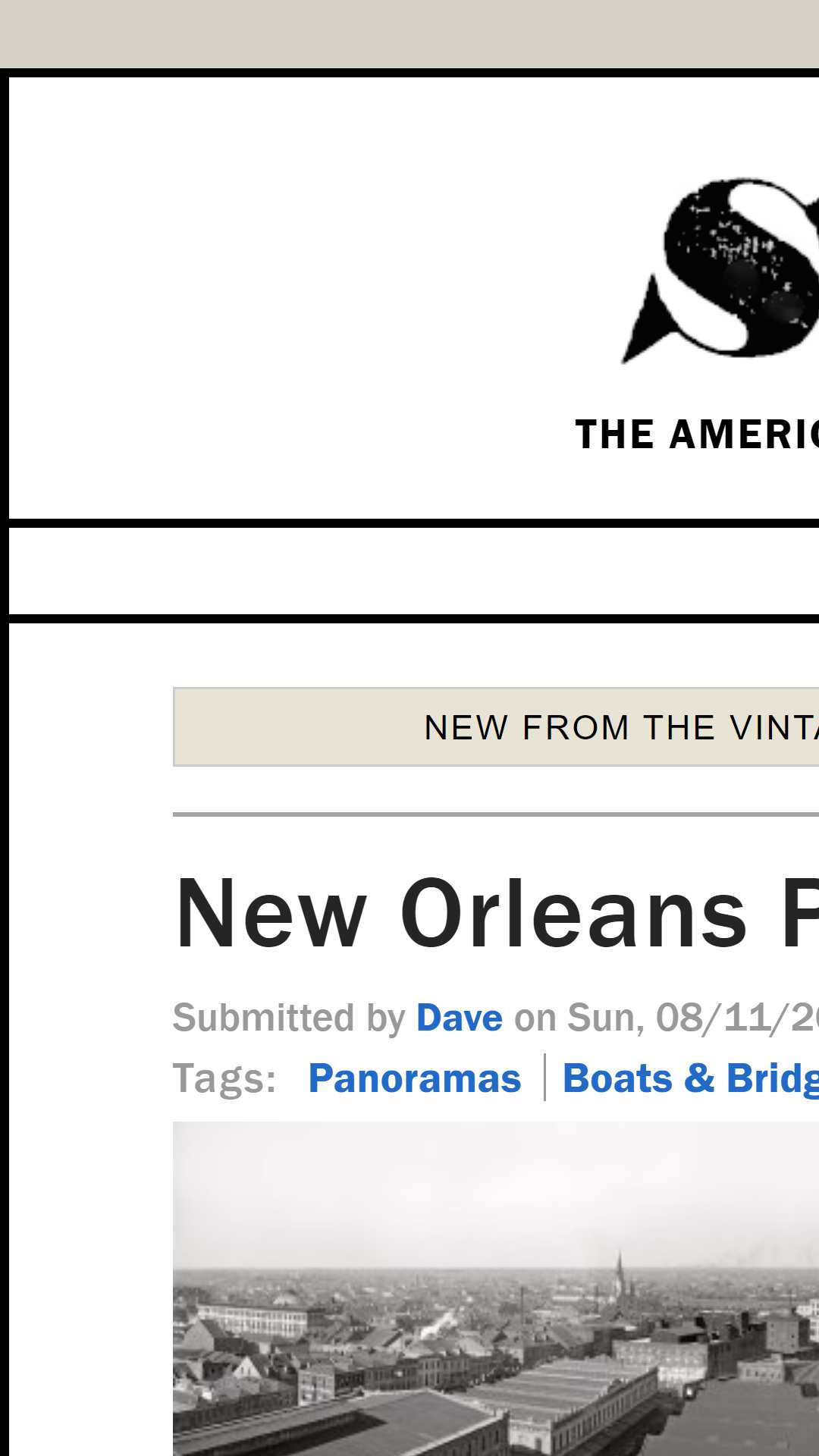The image size is (819, 1456).
Task: Click the Shorpy logo icon
Action: click(720, 271)
